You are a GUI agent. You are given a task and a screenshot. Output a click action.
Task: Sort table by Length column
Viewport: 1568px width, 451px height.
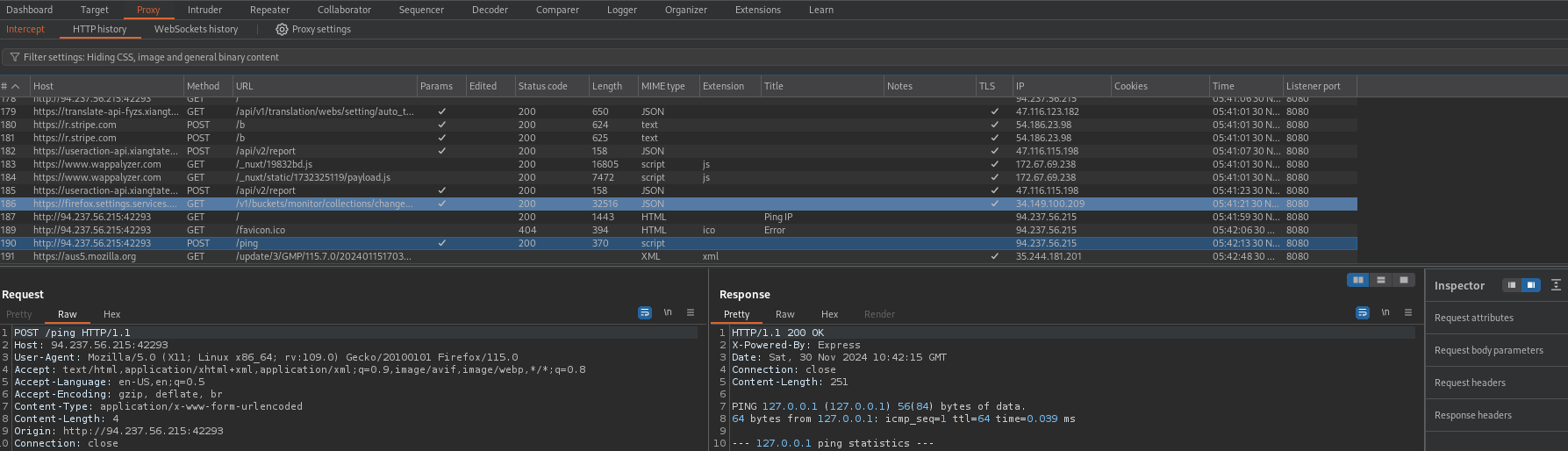[612, 86]
